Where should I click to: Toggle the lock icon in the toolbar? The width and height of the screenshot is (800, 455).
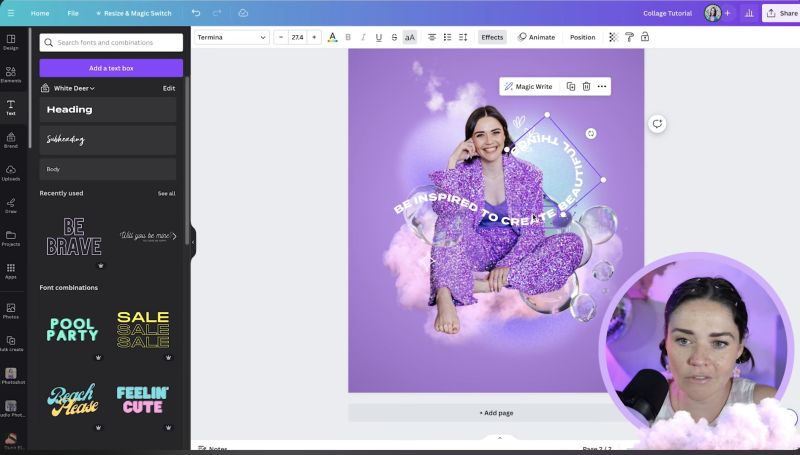(x=645, y=37)
